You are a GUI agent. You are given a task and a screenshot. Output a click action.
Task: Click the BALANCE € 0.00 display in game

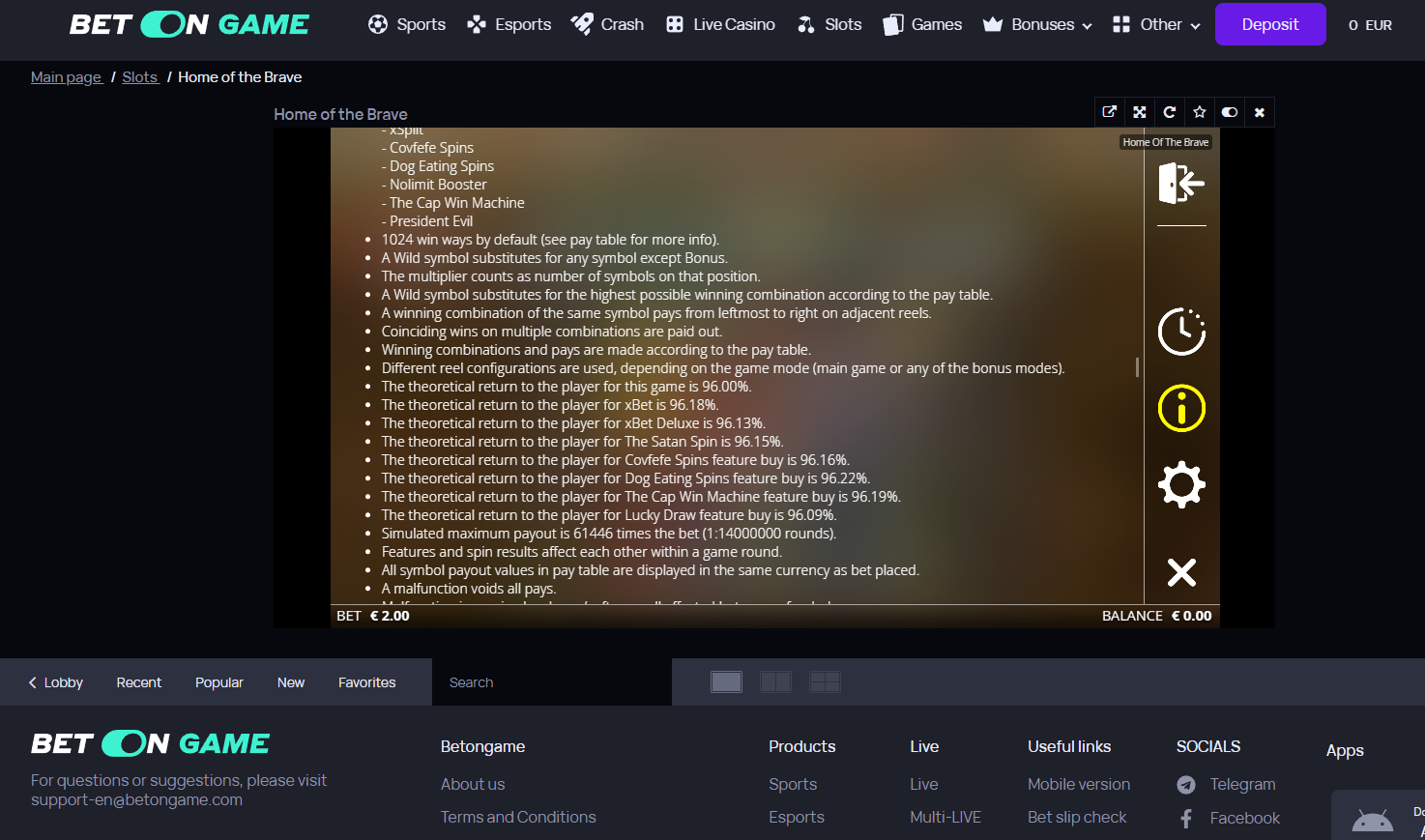1157,616
